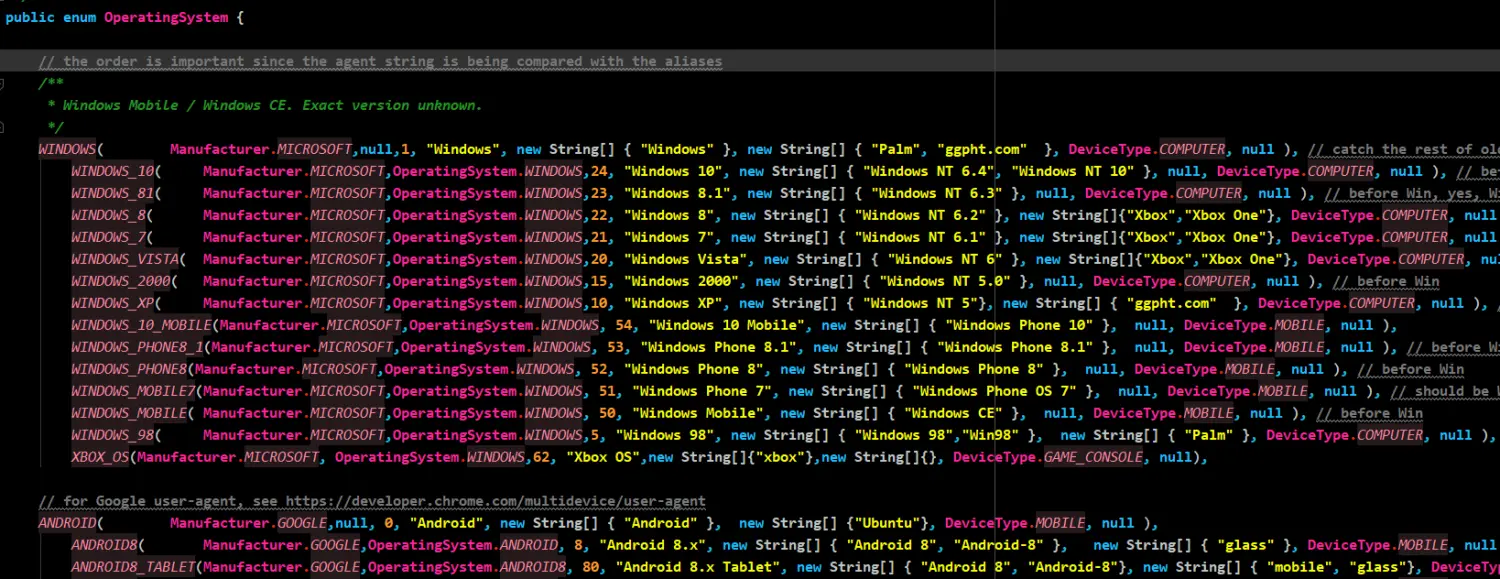Viewport: 1500px width, 579px height.
Task: Click the "Windows Vista" string literal
Action: pos(686,259)
